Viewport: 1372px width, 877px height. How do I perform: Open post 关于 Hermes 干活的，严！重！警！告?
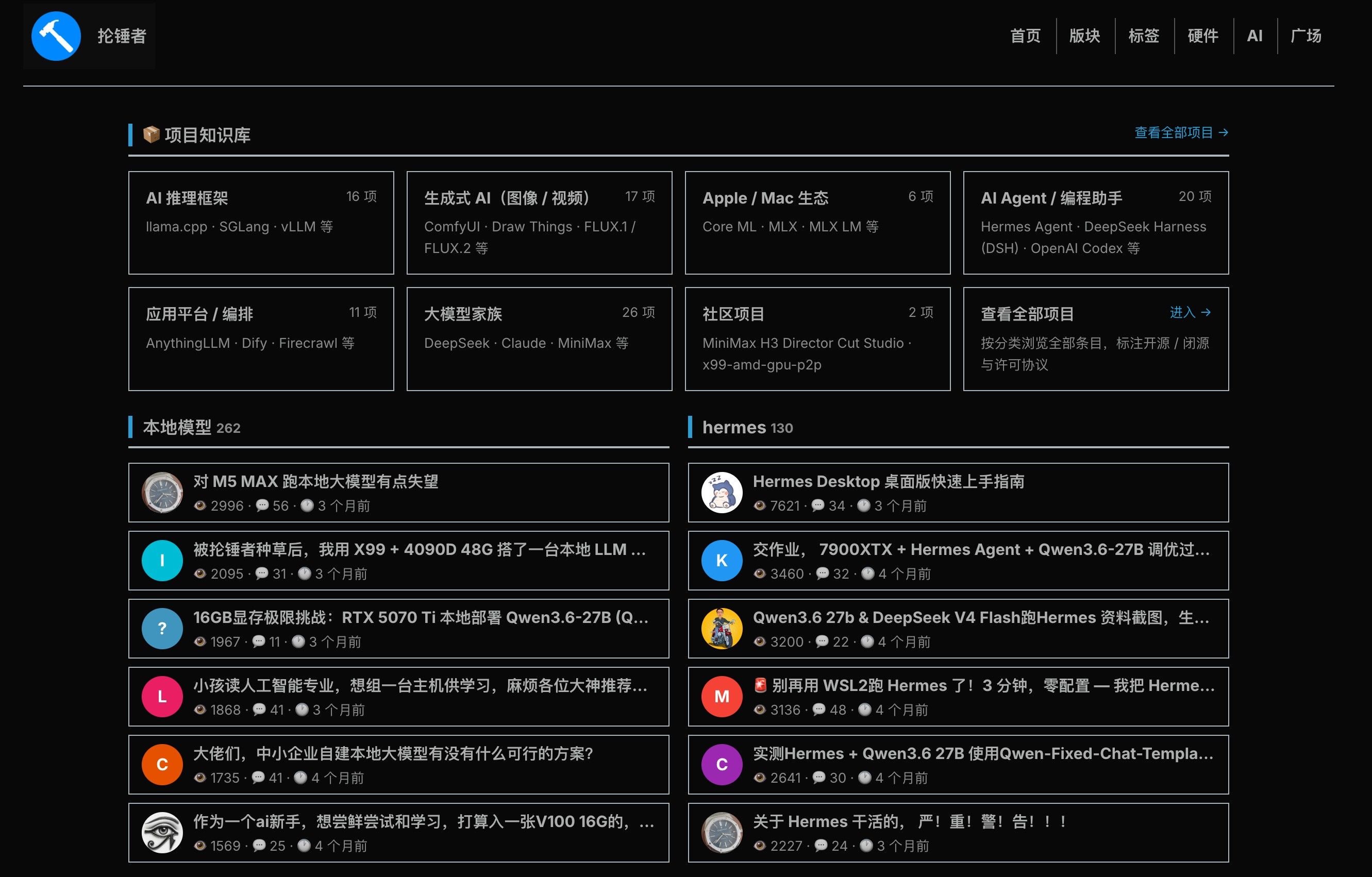click(910, 822)
